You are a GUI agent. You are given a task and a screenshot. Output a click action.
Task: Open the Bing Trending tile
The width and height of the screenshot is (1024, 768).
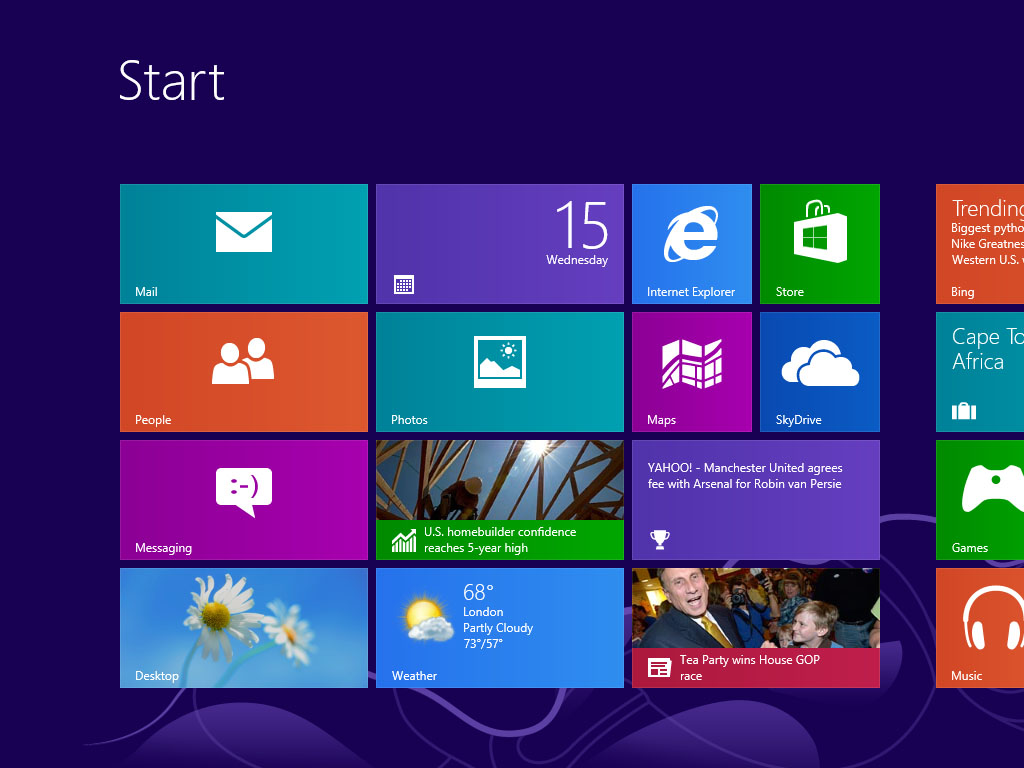(x=980, y=243)
